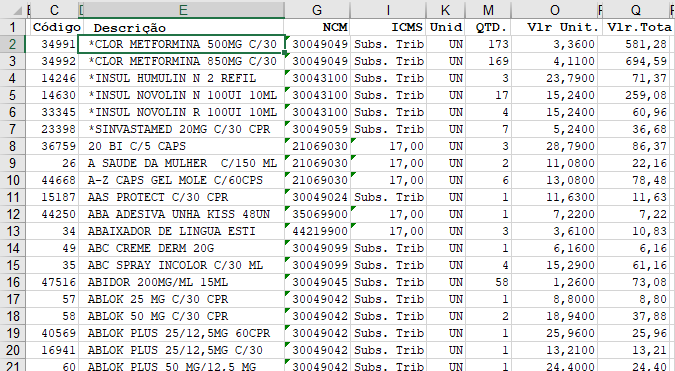Select Unid cell in row 12

pos(446,214)
